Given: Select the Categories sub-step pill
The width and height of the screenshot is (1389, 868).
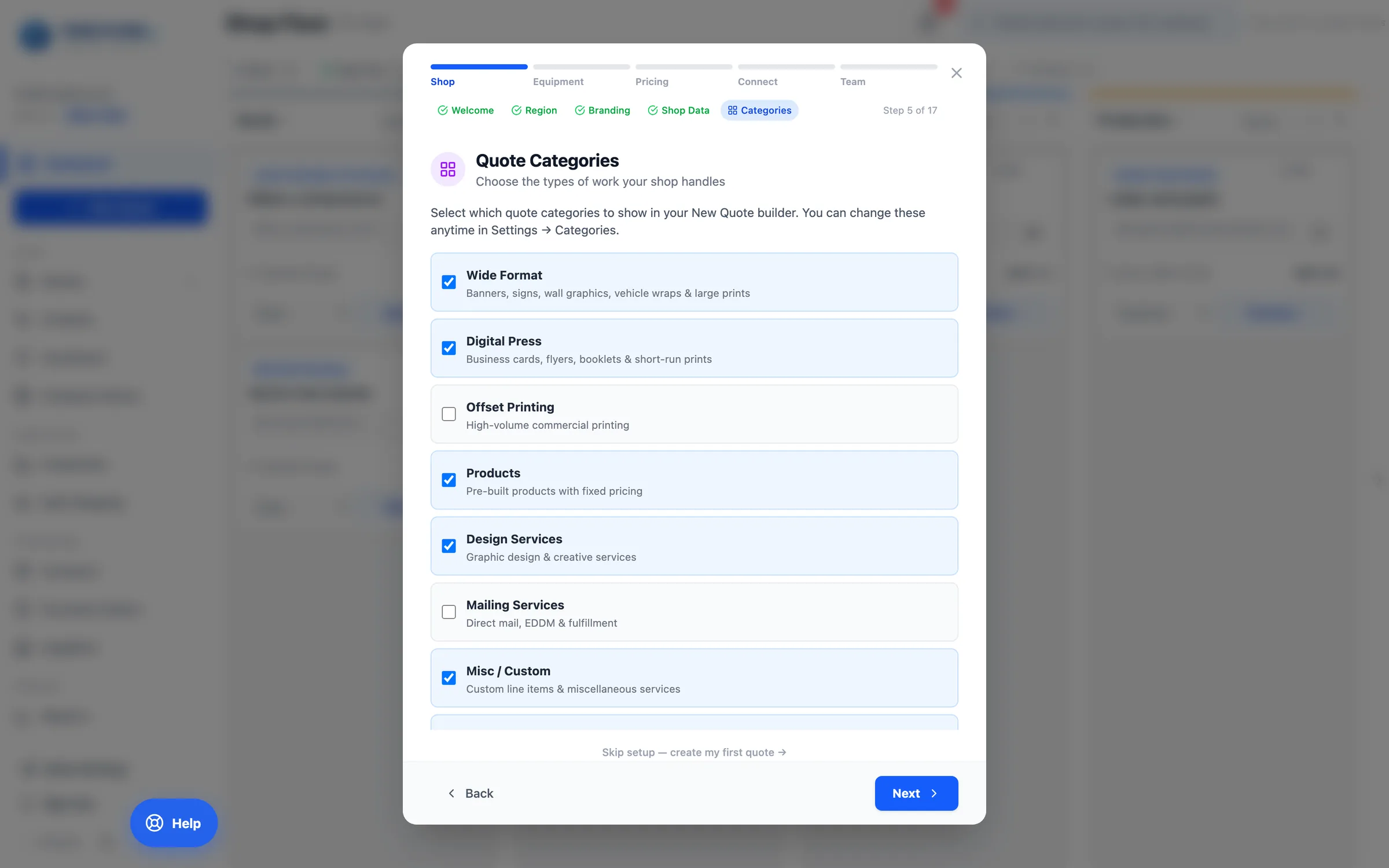Looking at the screenshot, I should [759, 111].
